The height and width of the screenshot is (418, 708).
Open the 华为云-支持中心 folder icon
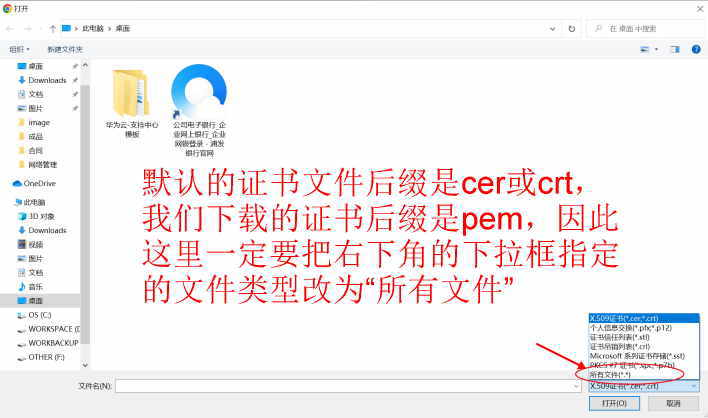click(x=131, y=93)
